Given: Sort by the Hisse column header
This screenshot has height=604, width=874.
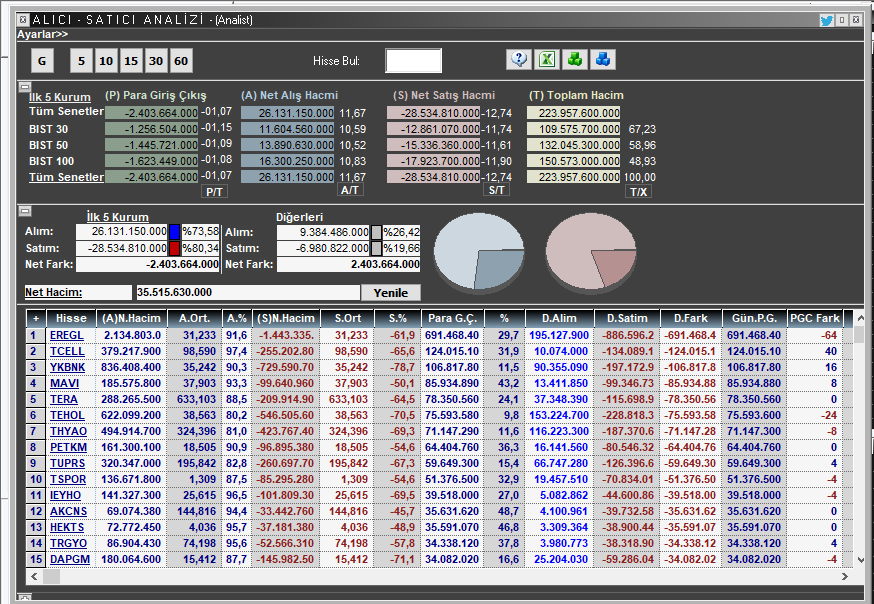Looking at the screenshot, I should [71, 318].
